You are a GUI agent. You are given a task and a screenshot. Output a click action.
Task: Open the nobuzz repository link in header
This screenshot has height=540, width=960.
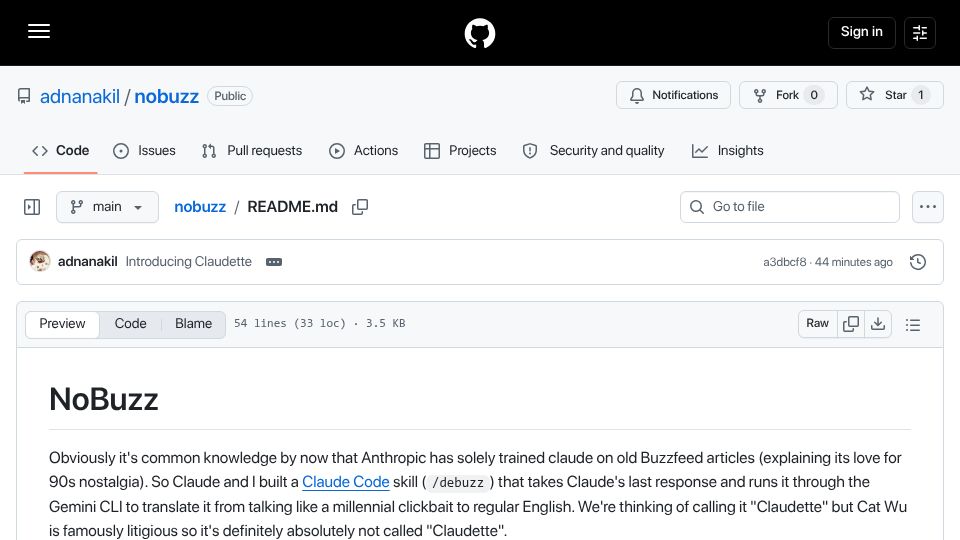[167, 96]
